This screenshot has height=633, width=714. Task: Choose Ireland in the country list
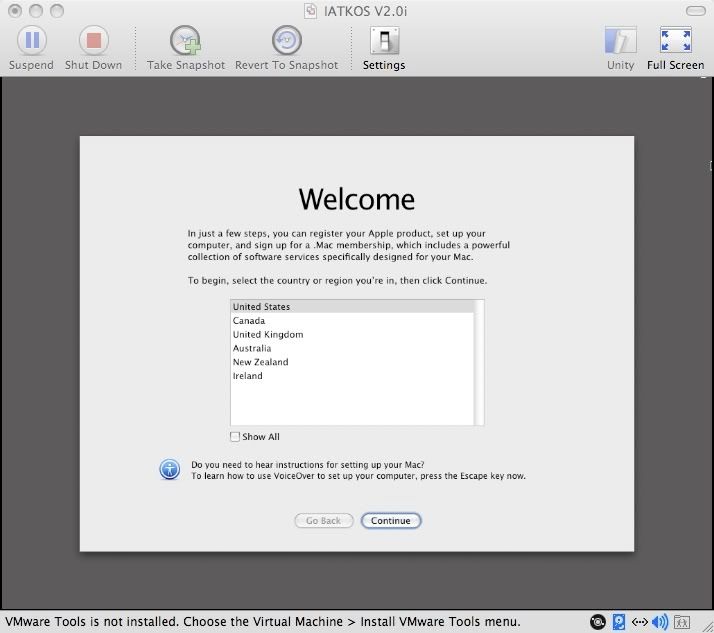click(x=352, y=376)
